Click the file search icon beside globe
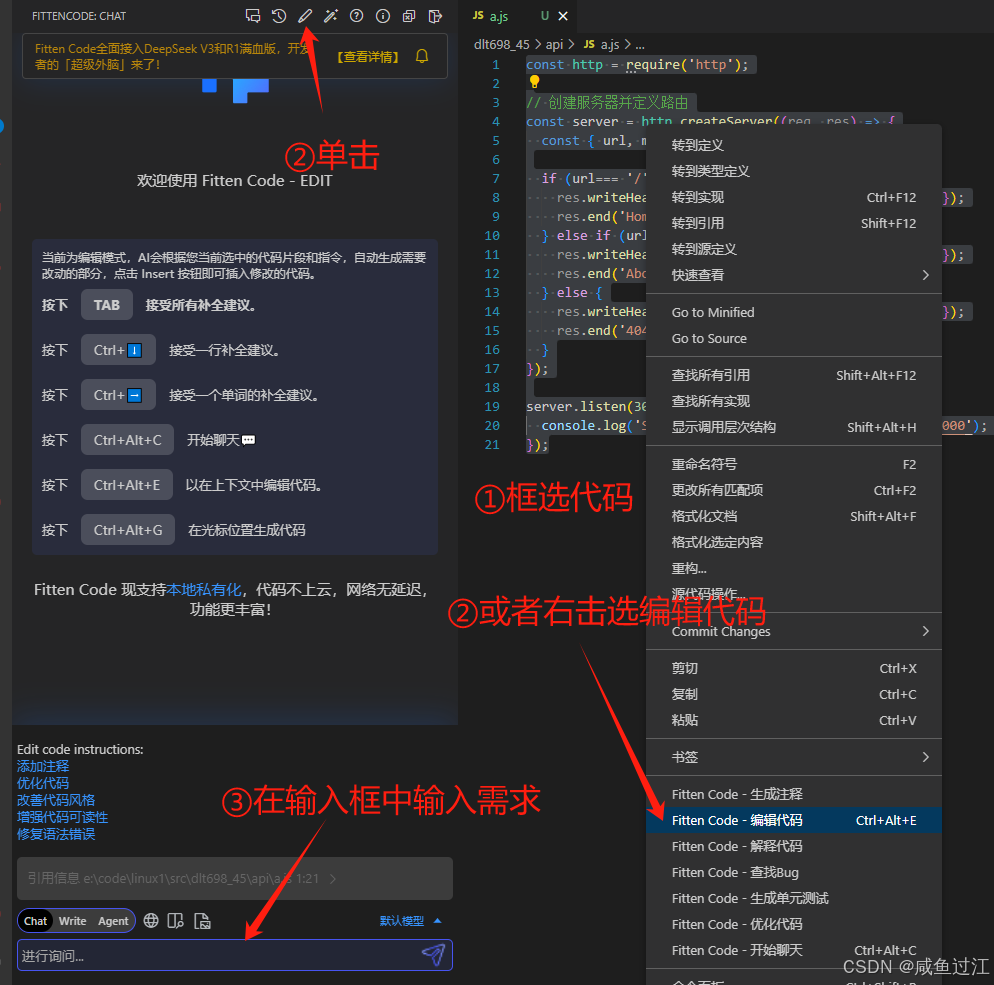The width and height of the screenshot is (994, 985). click(x=176, y=920)
